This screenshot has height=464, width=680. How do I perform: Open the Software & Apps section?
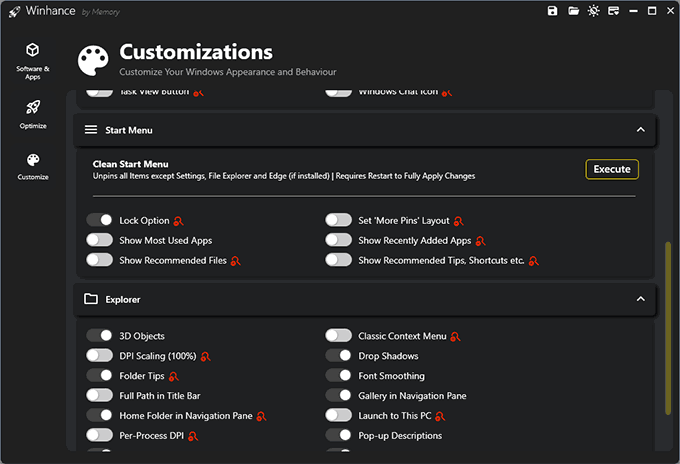pyautogui.click(x=33, y=58)
